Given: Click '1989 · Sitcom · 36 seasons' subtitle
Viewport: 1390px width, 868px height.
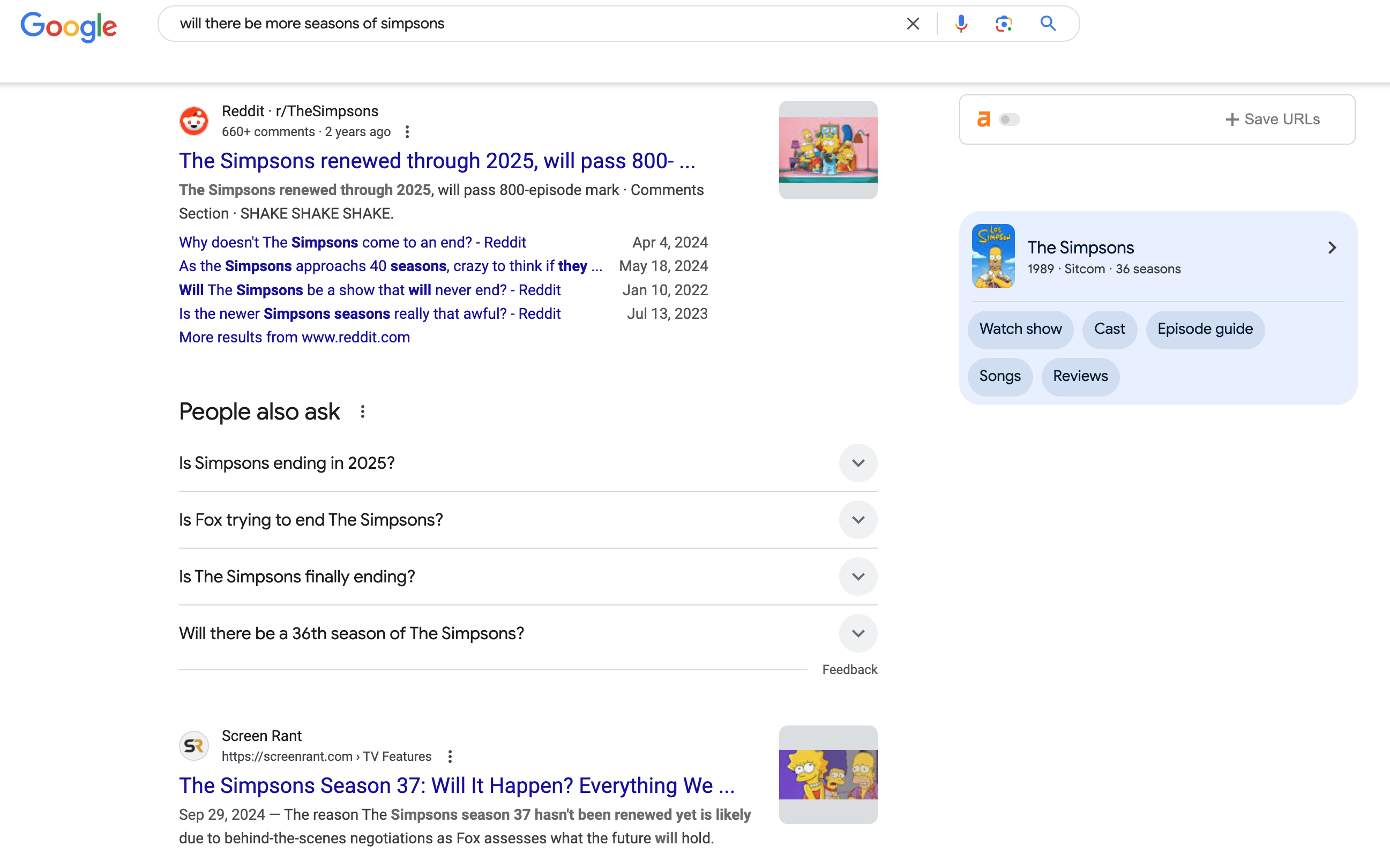Looking at the screenshot, I should pyautogui.click(x=1103, y=268).
